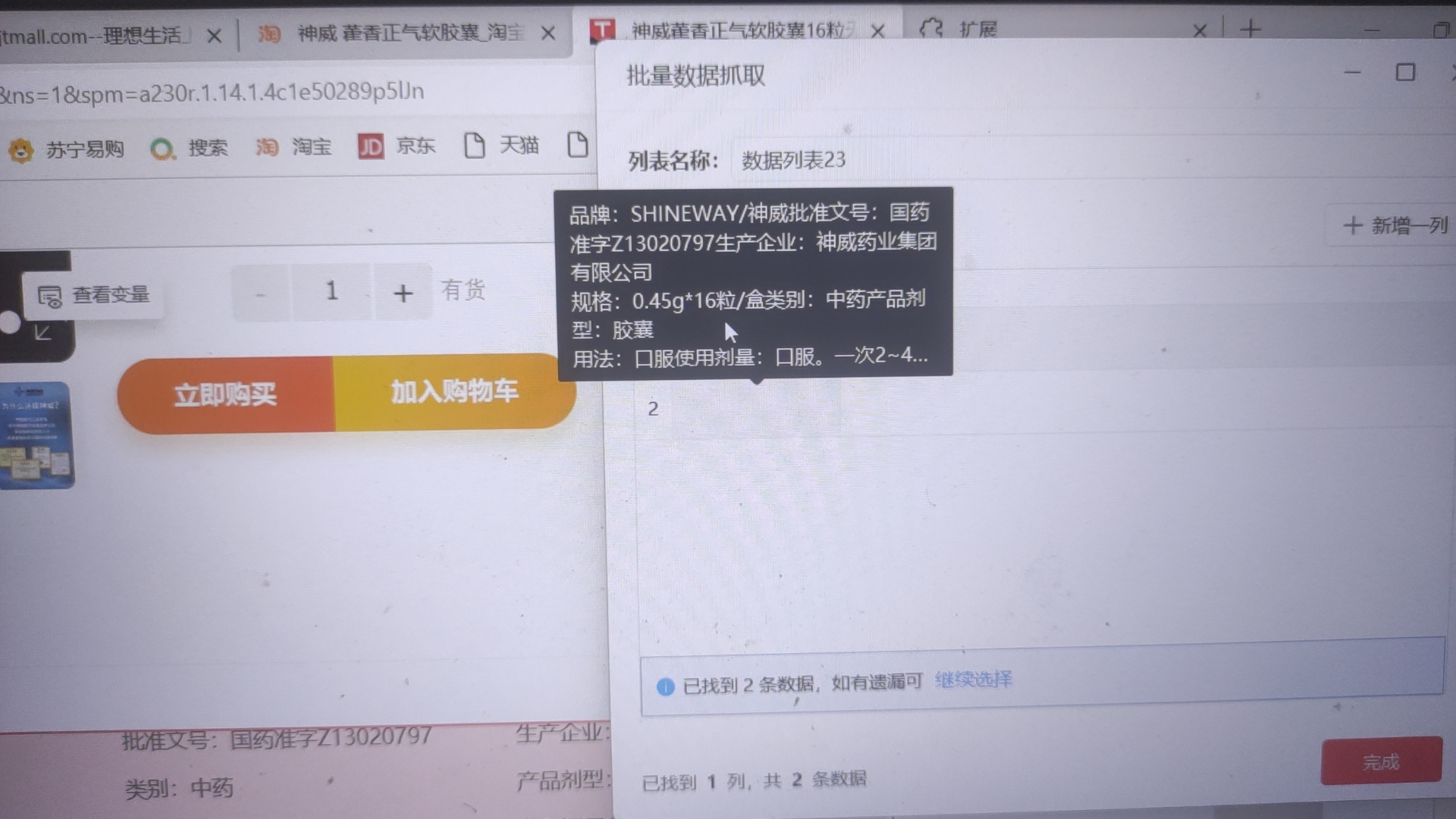Click the 加入购物车 button

(454, 392)
